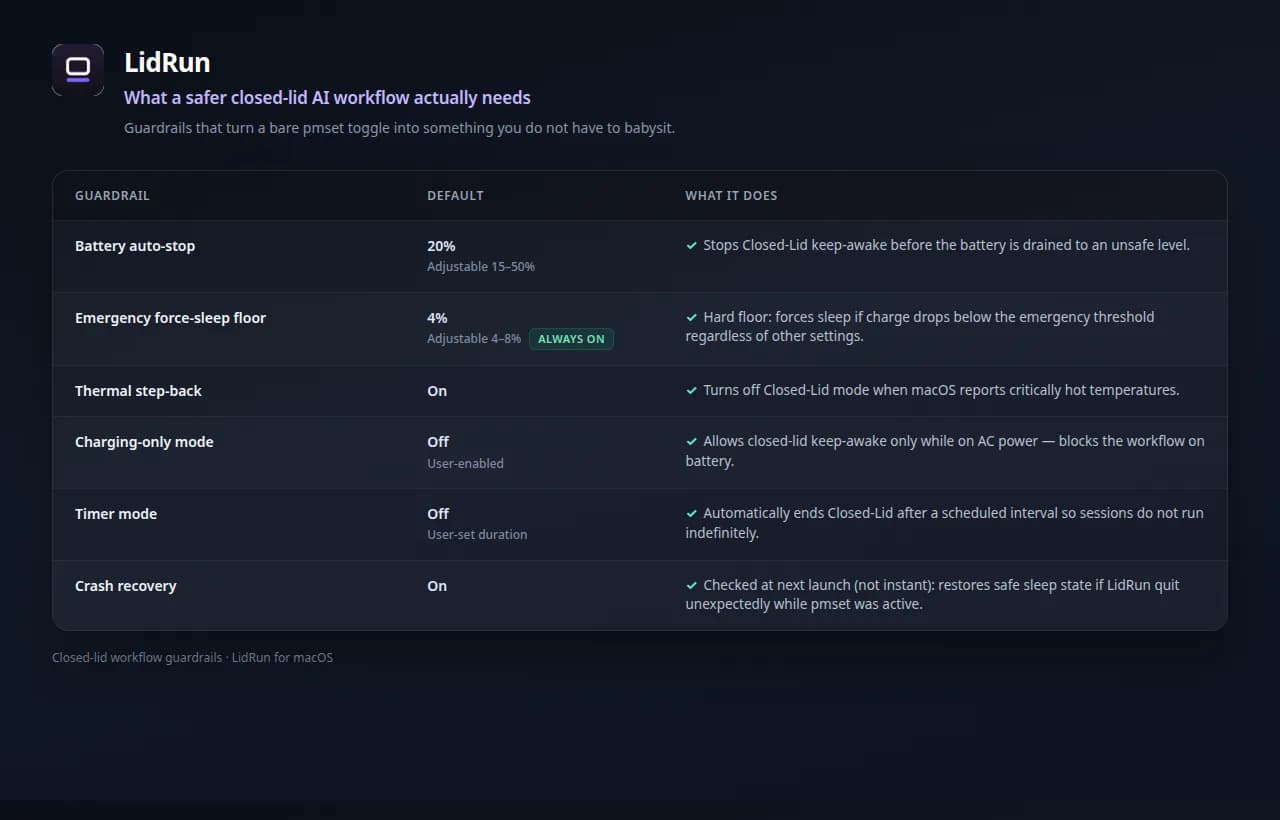The height and width of the screenshot is (820, 1280).
Task: Click the checkmark icon in the Battery auto-stop row
Action: pos(691,246)
